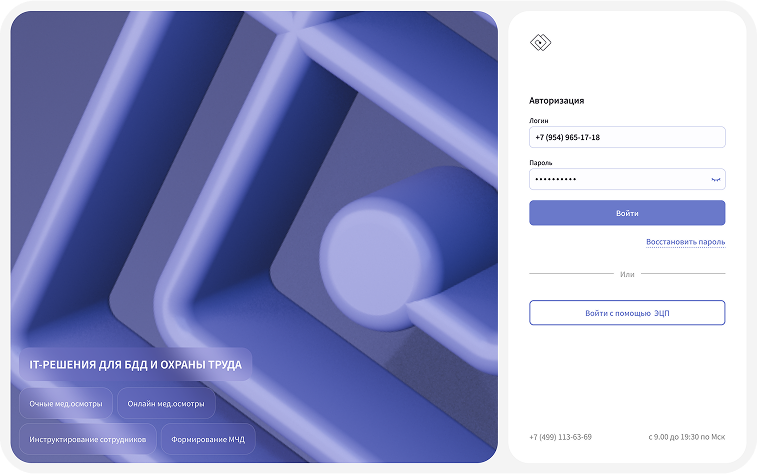
Task: Click the IT-решения для БДД и охраны труда banner
Action: tap(135, 365)
